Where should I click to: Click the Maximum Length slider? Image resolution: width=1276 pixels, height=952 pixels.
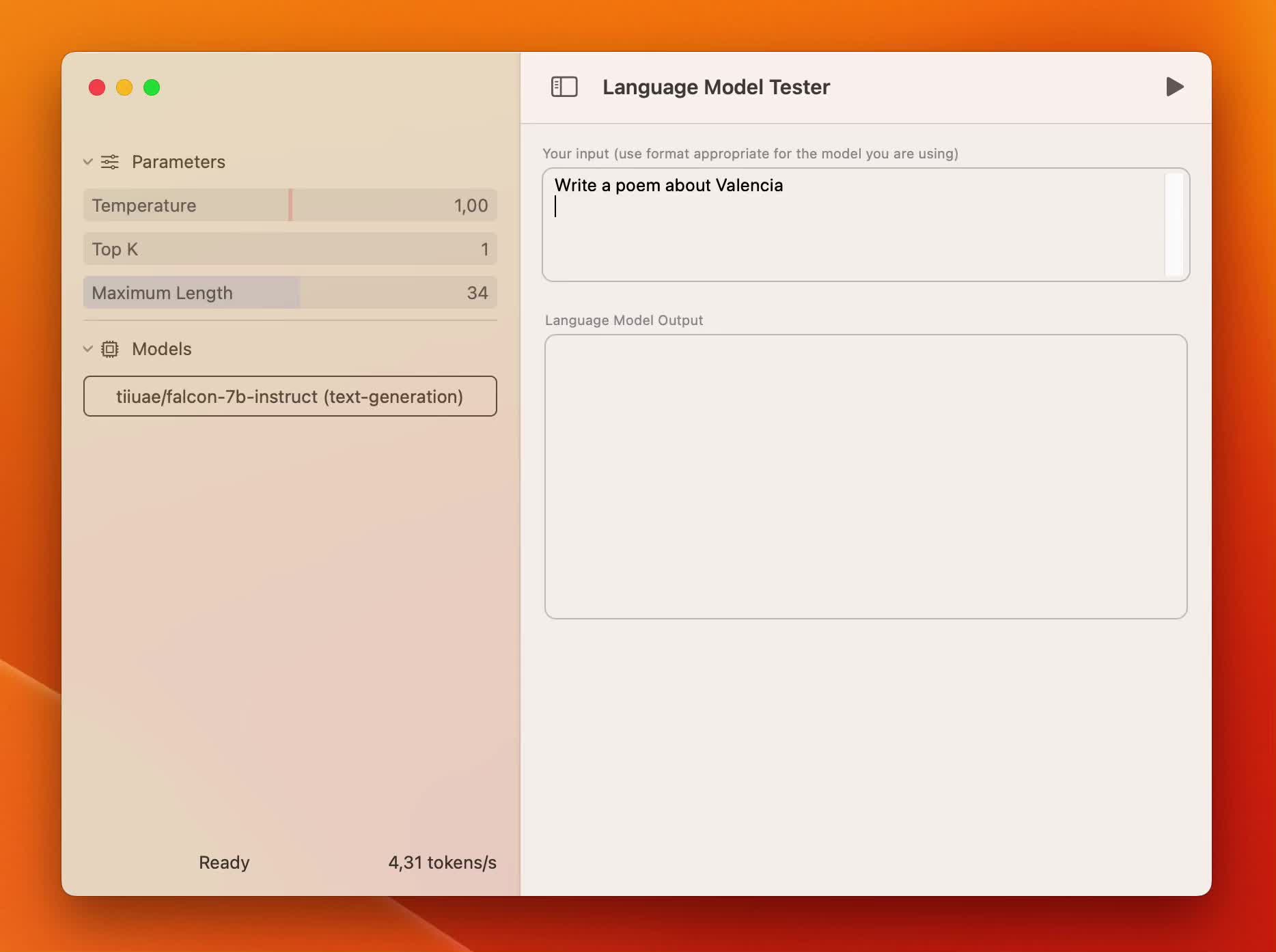click(x=290, y=293)
